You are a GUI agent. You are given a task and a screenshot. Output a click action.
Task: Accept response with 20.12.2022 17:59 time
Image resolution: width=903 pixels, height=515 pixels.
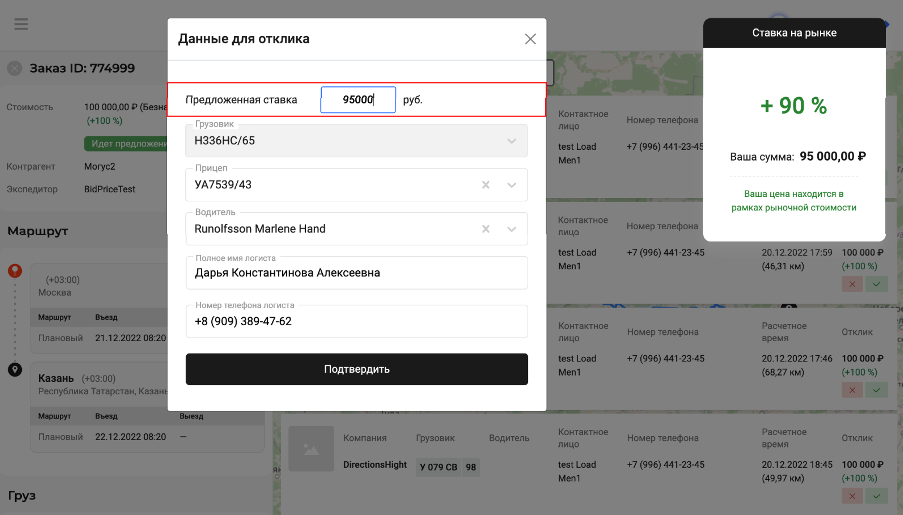click(x=876, y=284)
